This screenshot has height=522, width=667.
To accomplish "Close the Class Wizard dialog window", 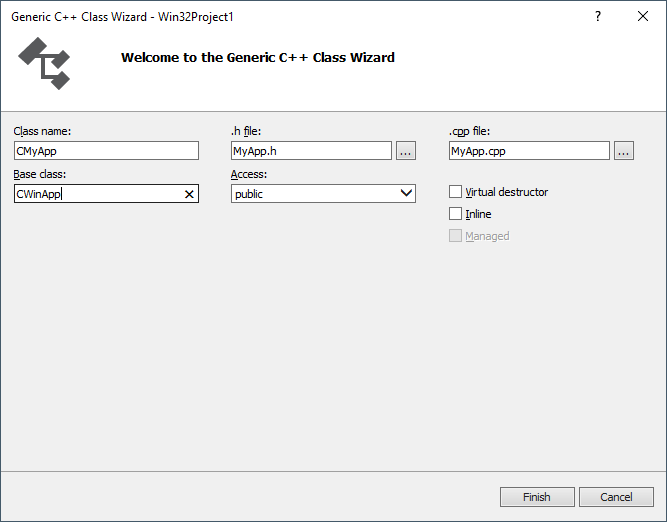I will (643, 16).
